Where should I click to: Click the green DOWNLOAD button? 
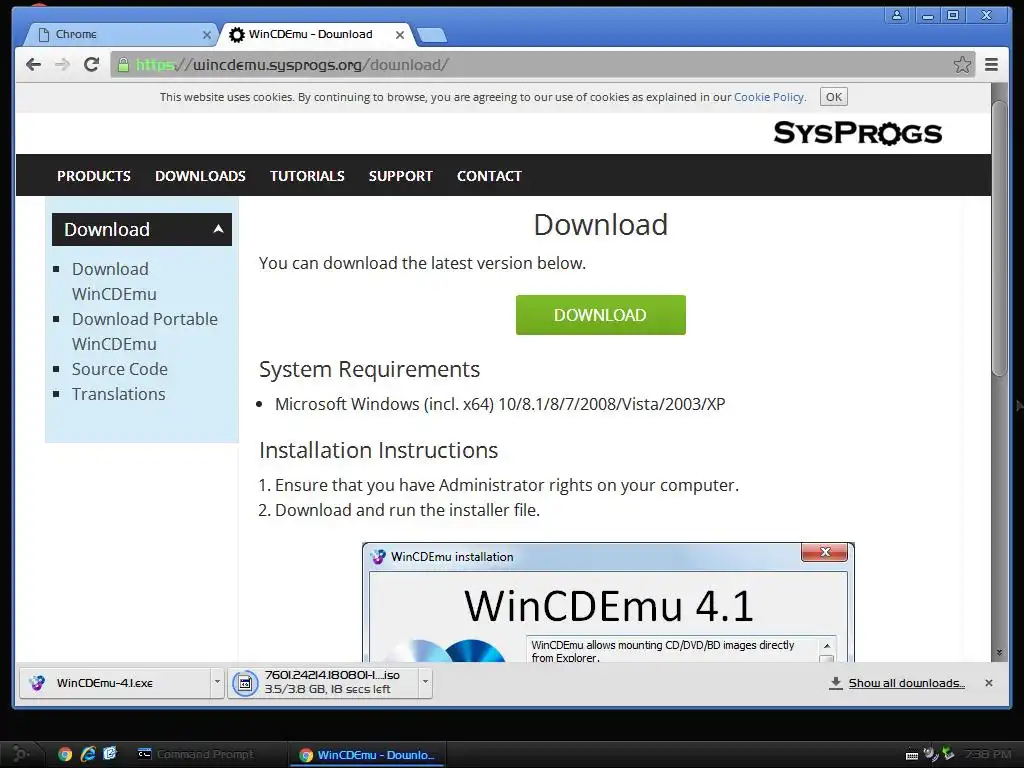[600, 315]
